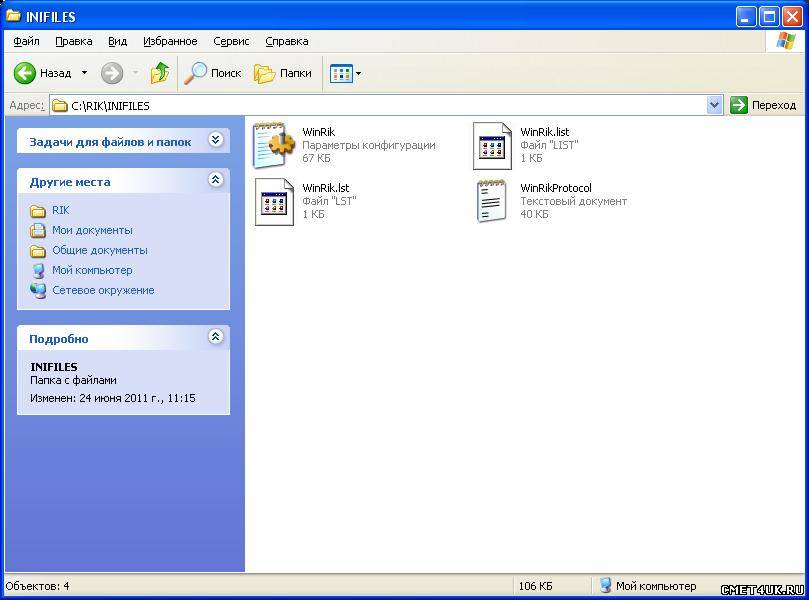Screen dimensions: 809x600
Task: Maximize the INIFILES window
Action: (769, 17)
